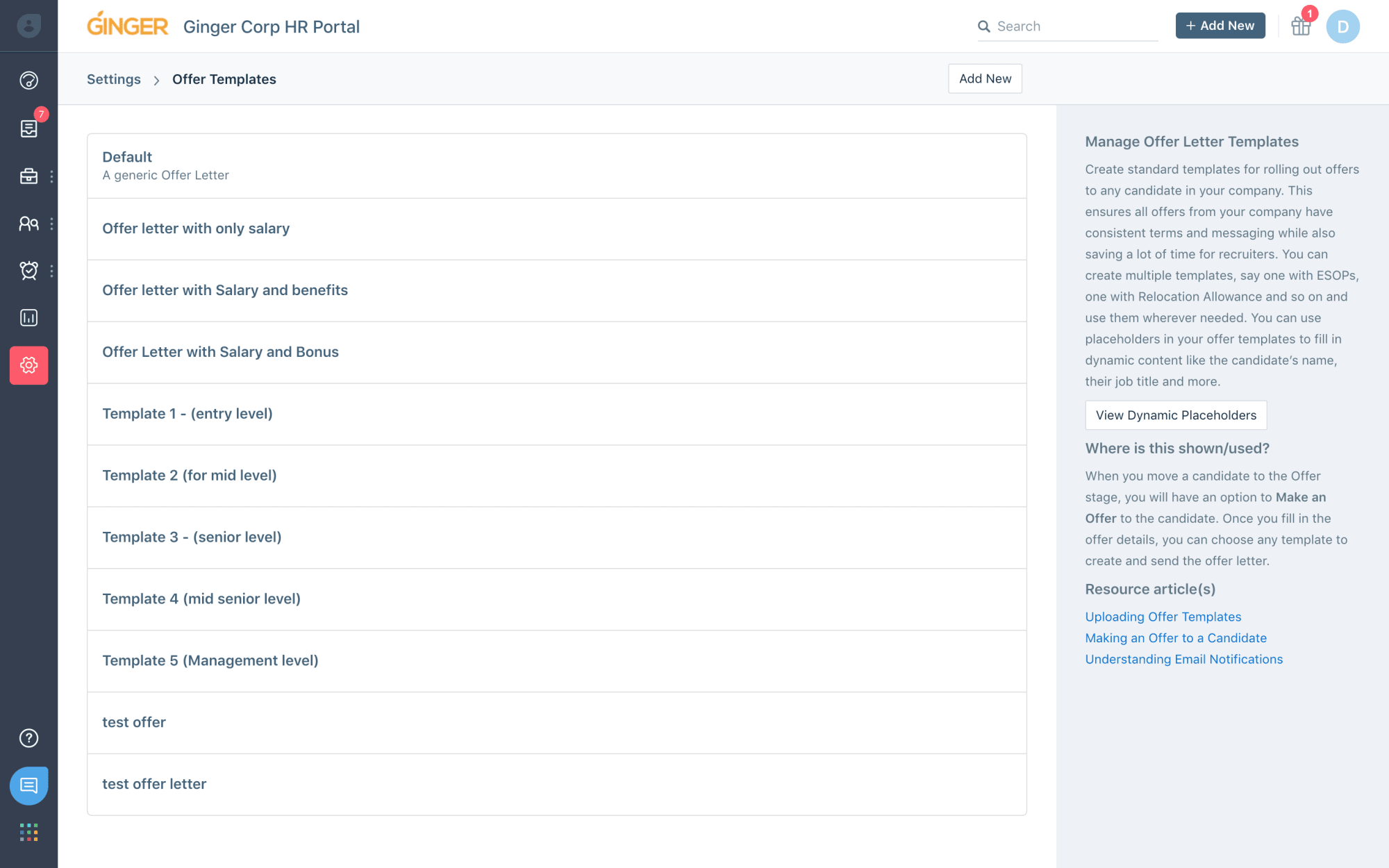Click the briefcase jobs icon in sidebar

click(x=28, y=176)
